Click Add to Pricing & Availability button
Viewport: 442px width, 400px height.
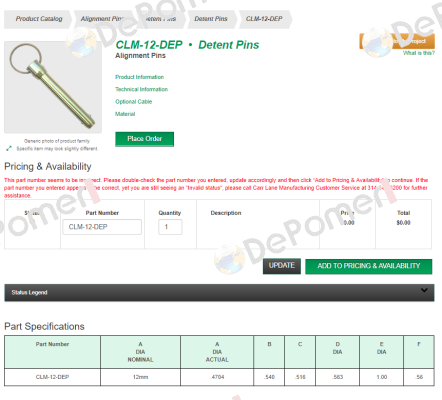click(369, 266)
